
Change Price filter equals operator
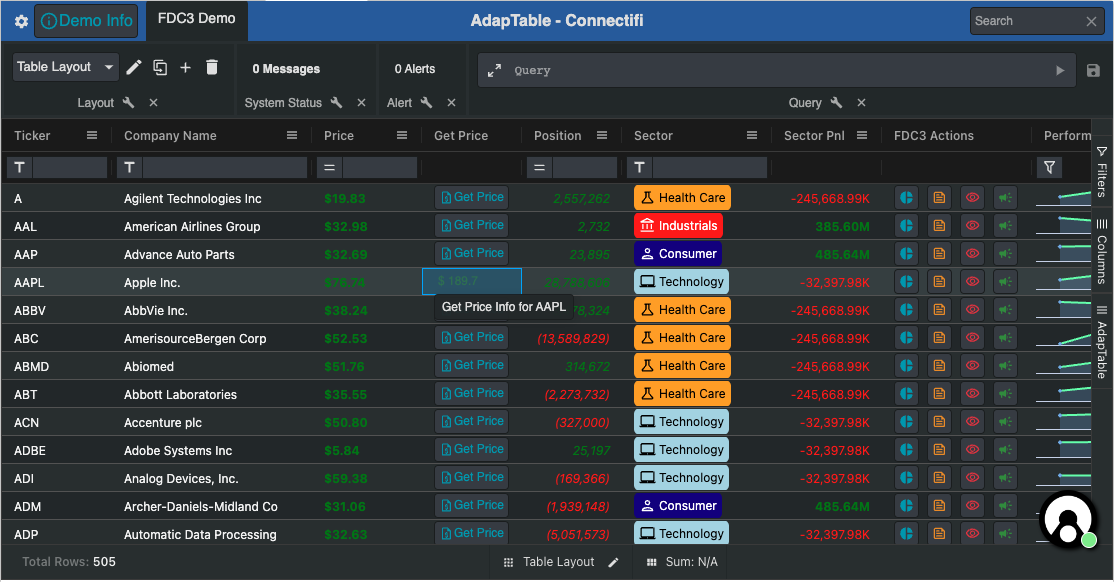[329, 167]
